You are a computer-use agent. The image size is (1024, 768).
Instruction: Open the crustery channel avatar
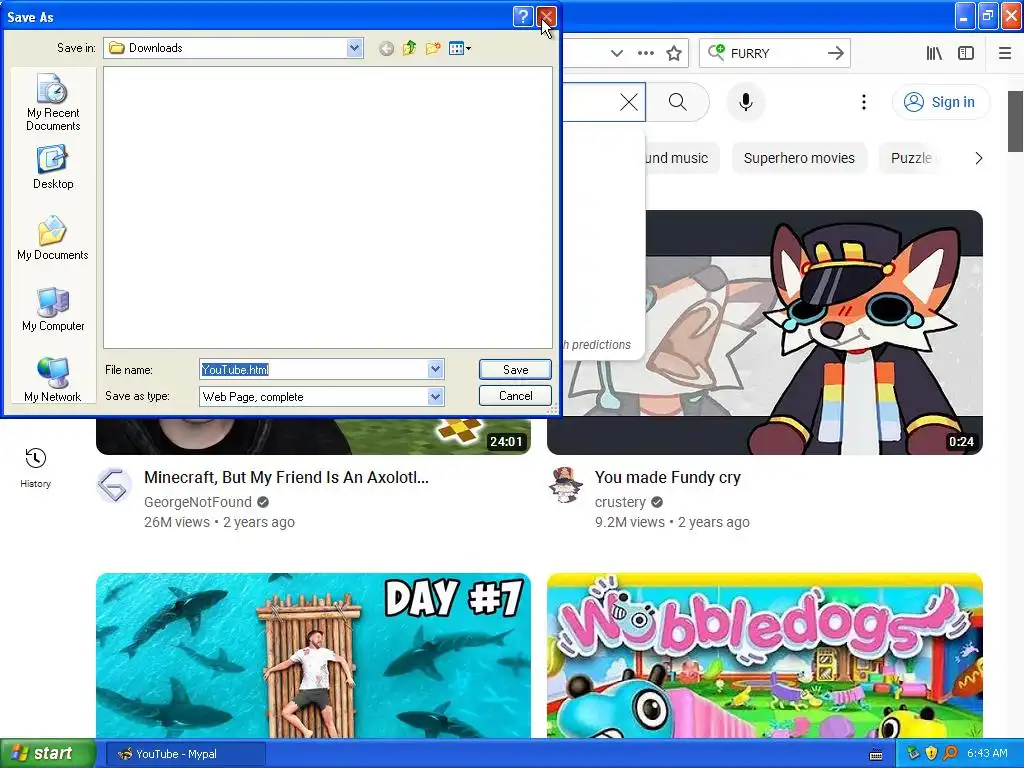point(566,485)
